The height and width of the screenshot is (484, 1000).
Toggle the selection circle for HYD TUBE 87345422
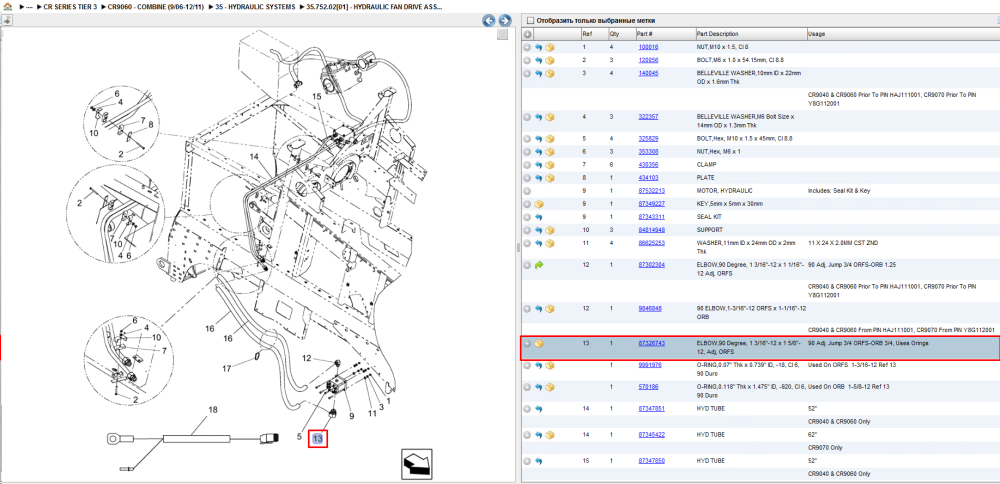[x=527, y=435]
